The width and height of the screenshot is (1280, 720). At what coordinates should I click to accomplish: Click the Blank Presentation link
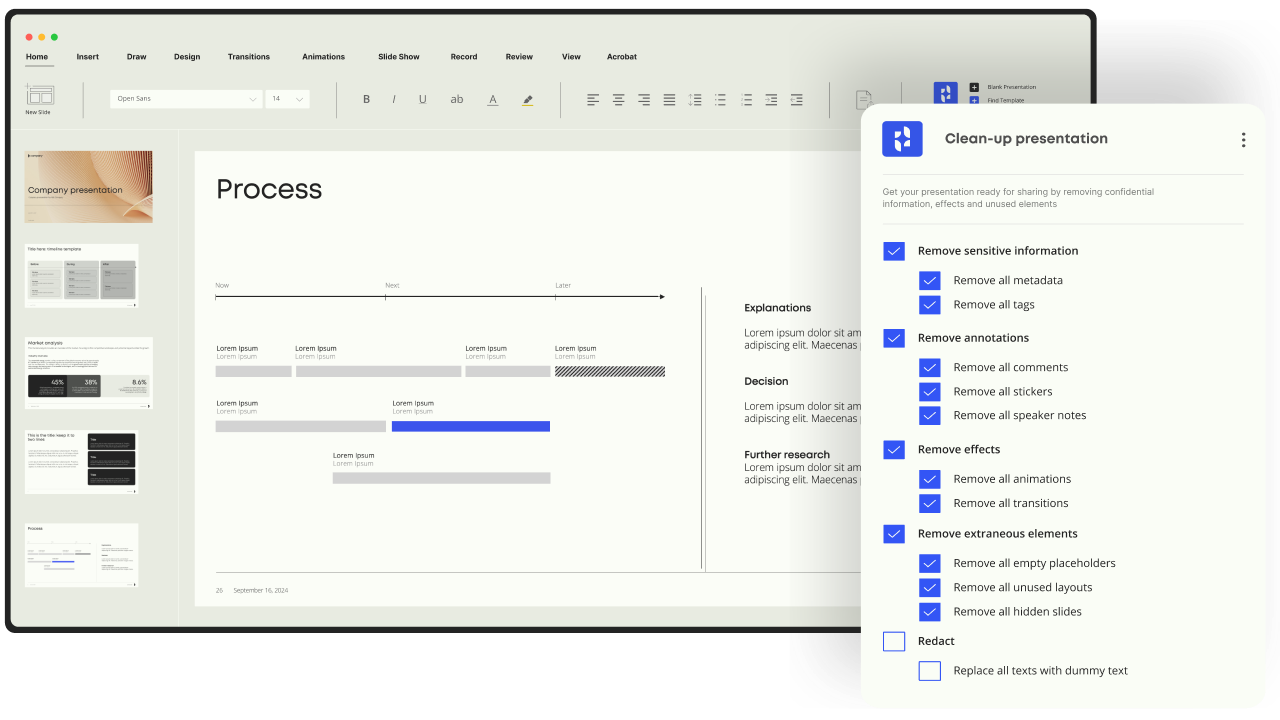point(1012,87)
